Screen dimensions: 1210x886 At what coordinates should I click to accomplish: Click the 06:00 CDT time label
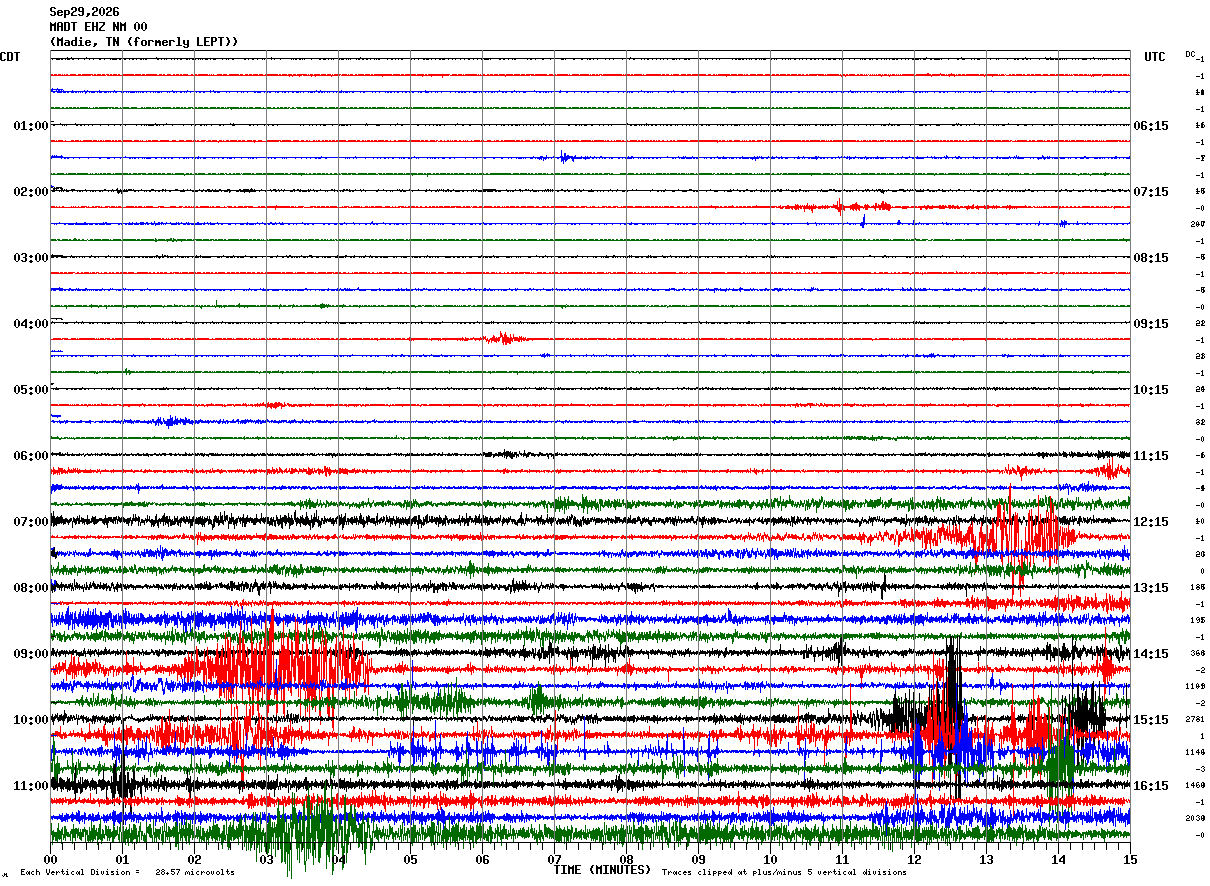click(x=31, y=456)
